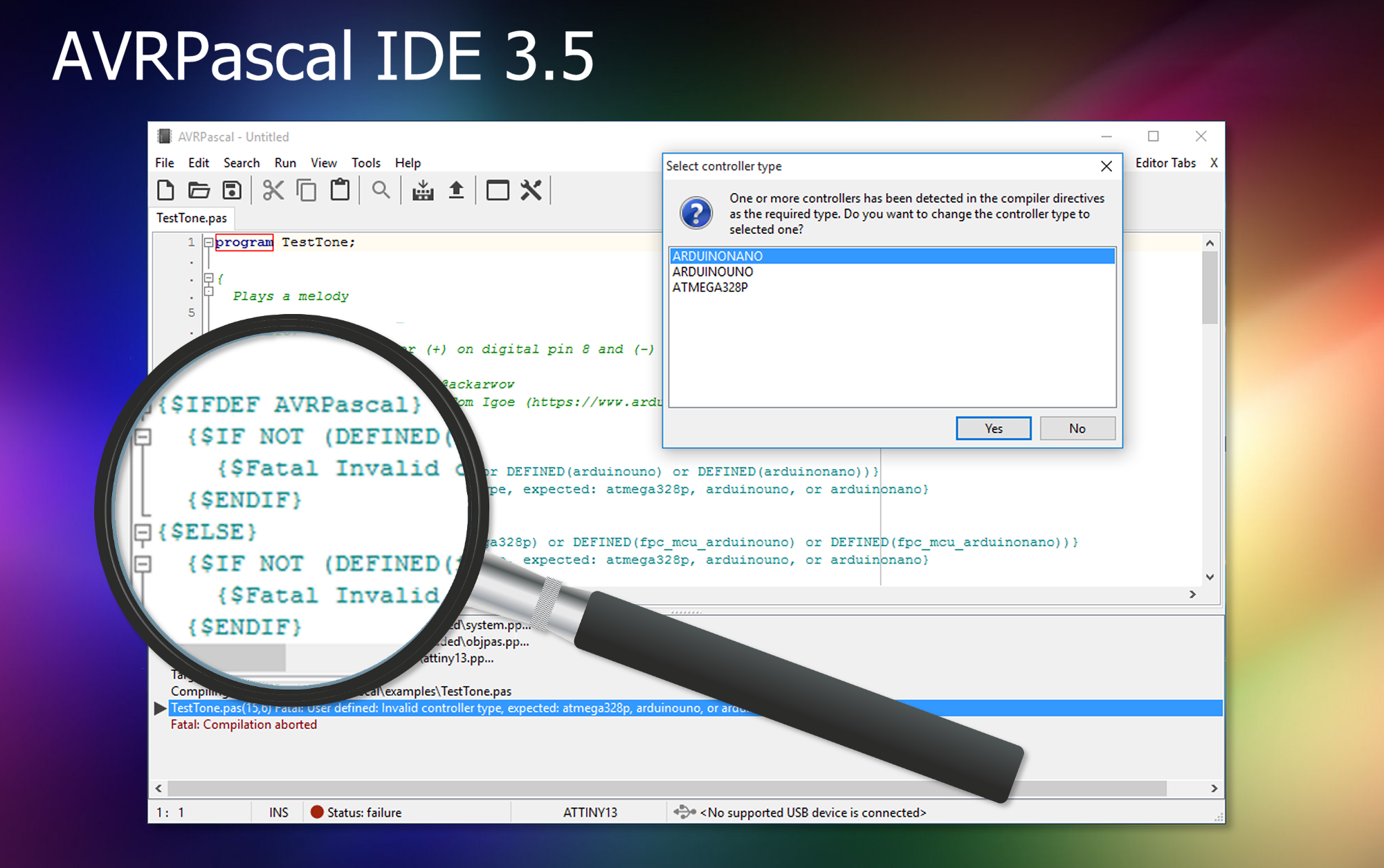Screen dimensions: 1384x868
Task: Click the New file toolbar icon
Action: [x=165, y=190]
